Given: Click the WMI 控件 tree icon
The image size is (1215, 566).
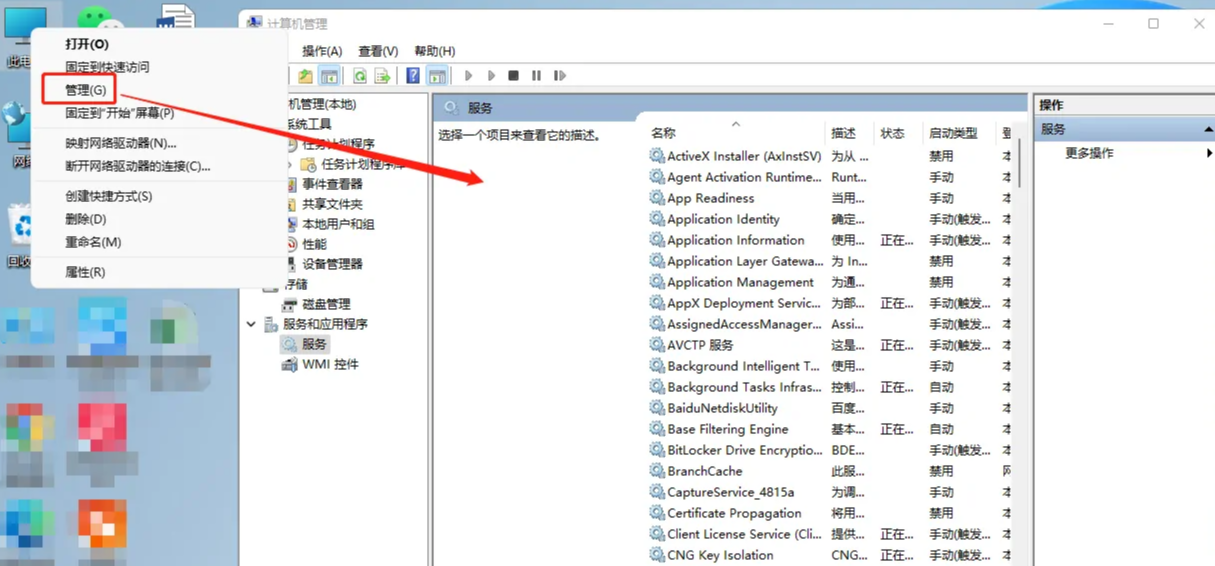Looking at the screenshot, I should click(290, 364).
